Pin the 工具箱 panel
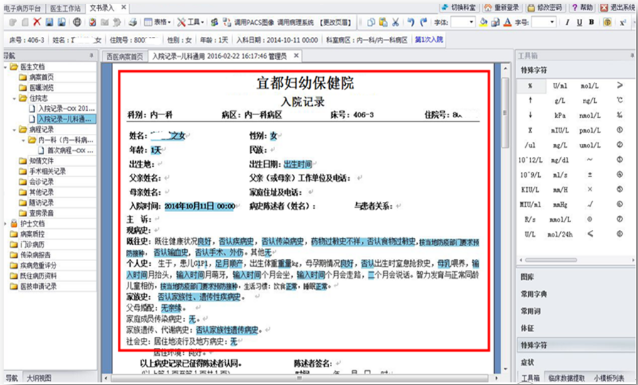Image resolution: width=638 pixels, height=385 pixels. pyautogui.click(x=632, y=55)
